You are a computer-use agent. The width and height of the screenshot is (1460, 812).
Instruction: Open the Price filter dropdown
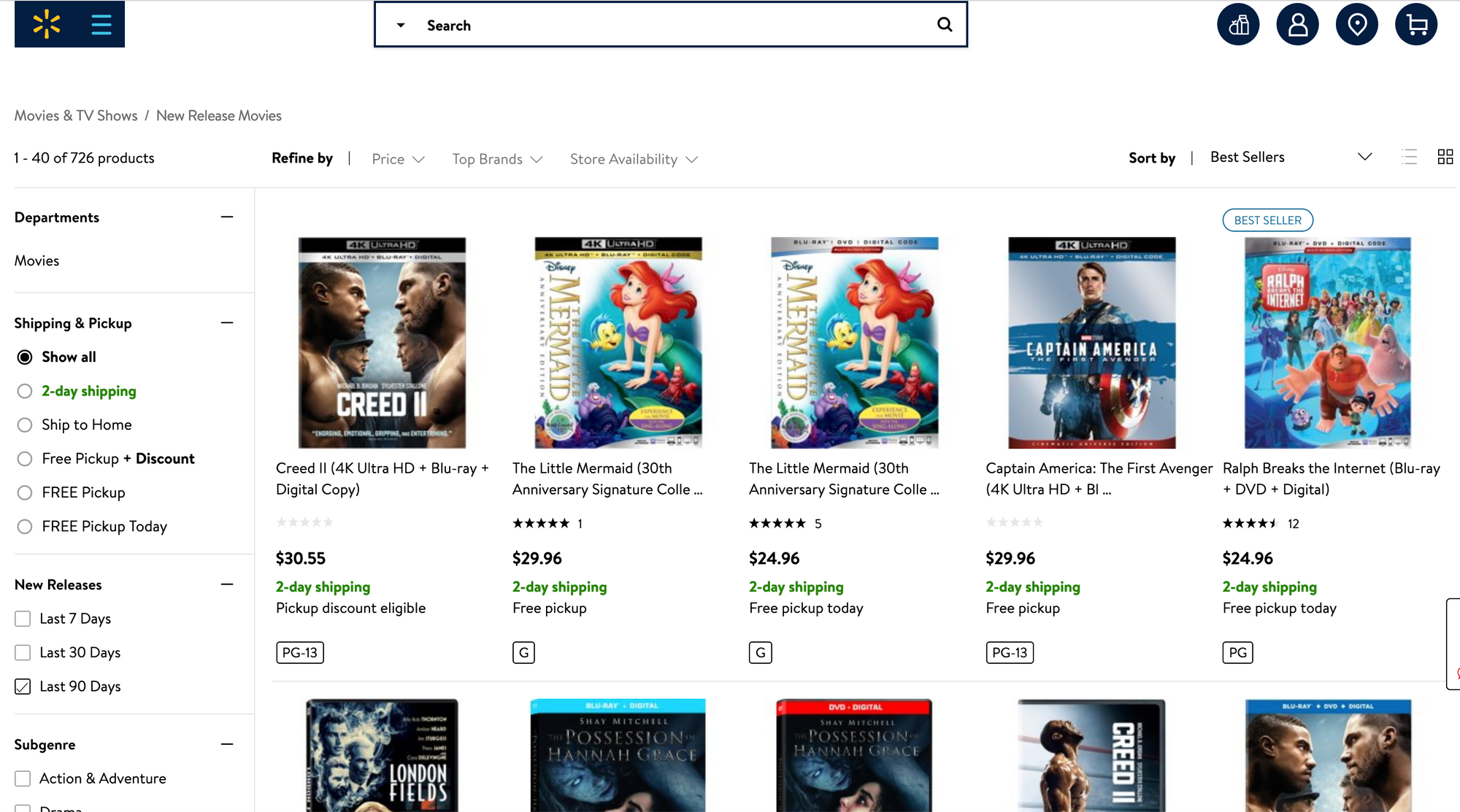398,158
